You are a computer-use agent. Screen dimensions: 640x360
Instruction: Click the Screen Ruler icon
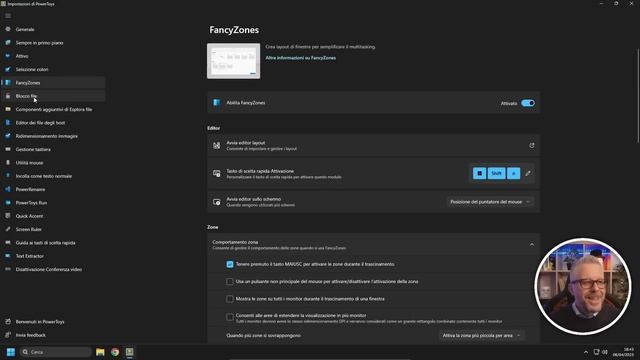(8, 229)
